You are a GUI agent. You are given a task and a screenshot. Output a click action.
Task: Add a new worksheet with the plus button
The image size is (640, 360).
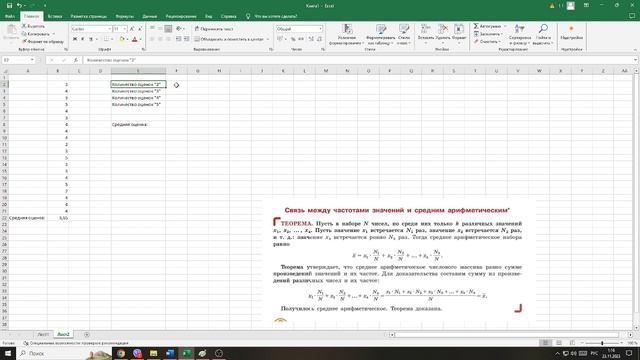(x=87, y=334)
